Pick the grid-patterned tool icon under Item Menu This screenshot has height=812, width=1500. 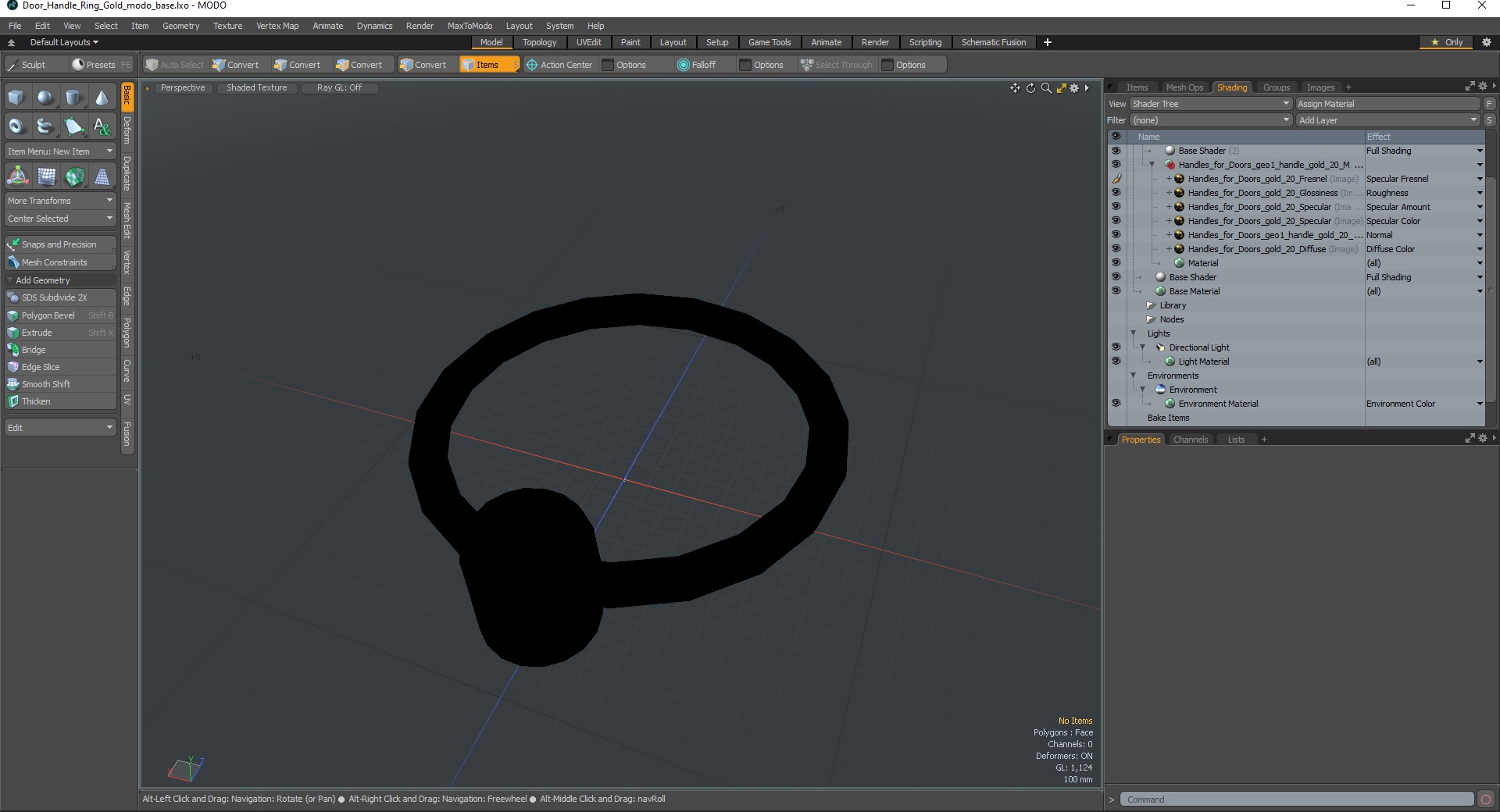click(45, 177)
